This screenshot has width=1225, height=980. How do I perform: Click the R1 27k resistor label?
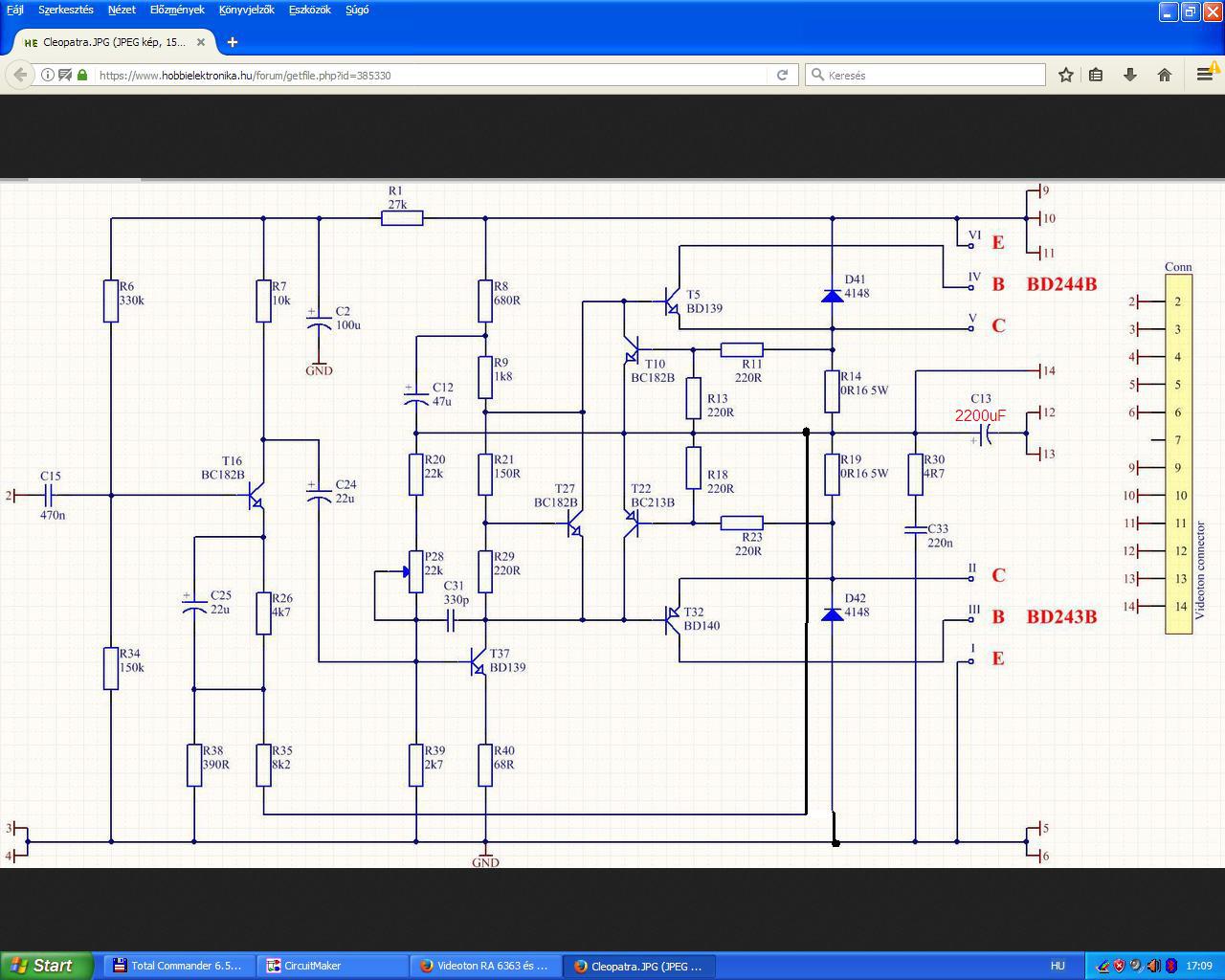pos(397,198)
